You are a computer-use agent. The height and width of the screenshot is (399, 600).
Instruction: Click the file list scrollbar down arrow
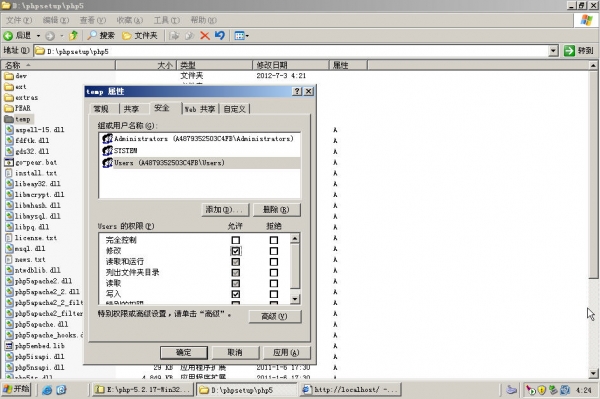593,373
